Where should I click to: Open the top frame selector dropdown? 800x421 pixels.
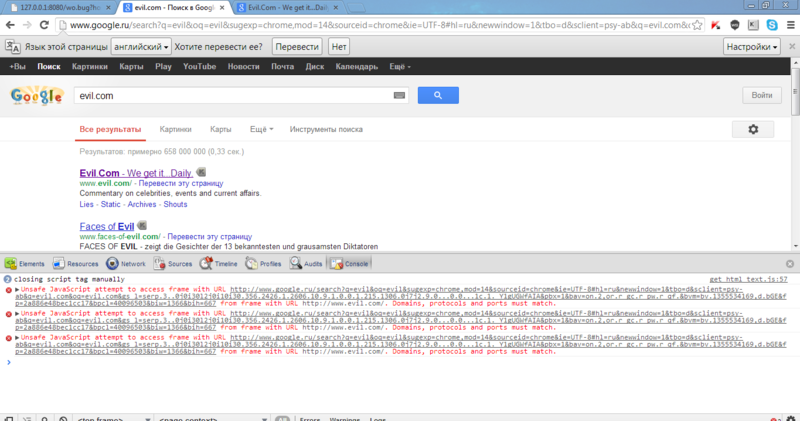point(113,418)
